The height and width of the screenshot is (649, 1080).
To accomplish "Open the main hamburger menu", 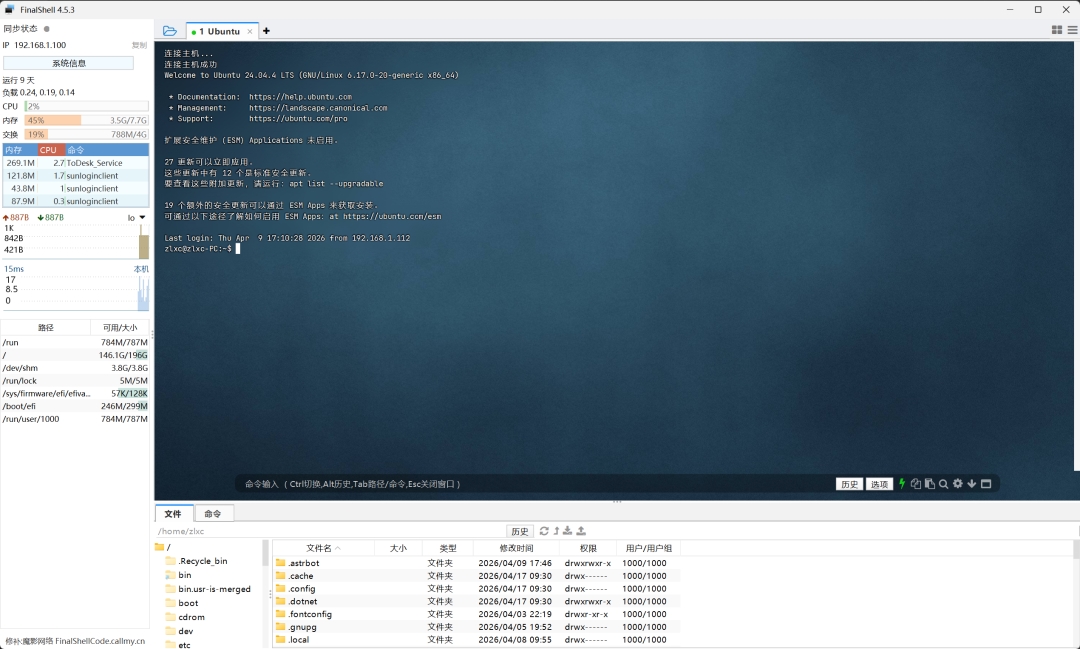I will (x=1072, y=30).
